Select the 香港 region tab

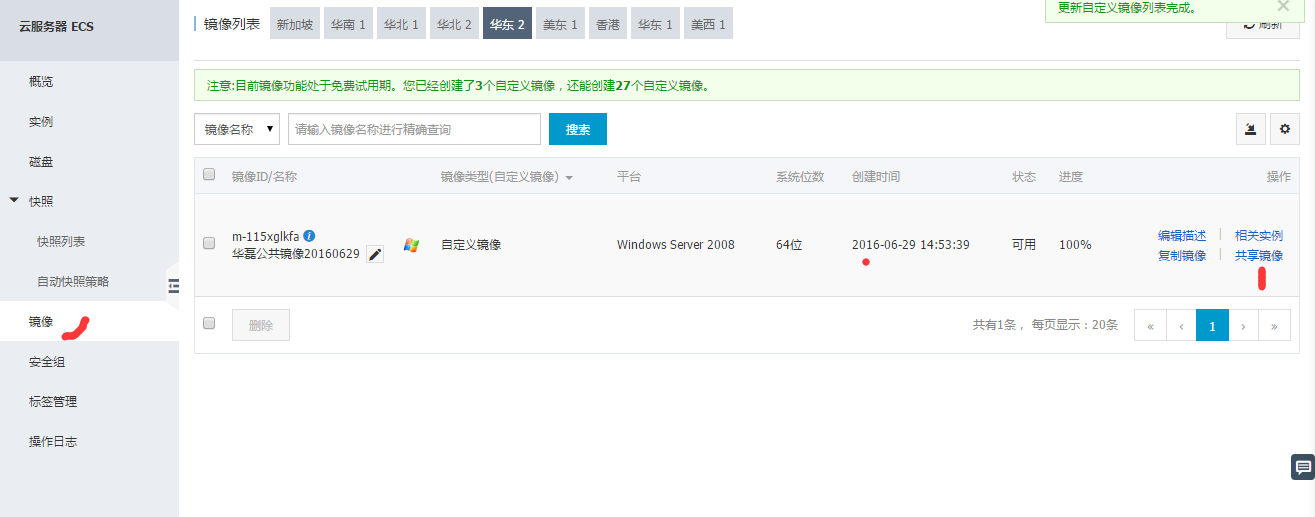click(608, 24)
